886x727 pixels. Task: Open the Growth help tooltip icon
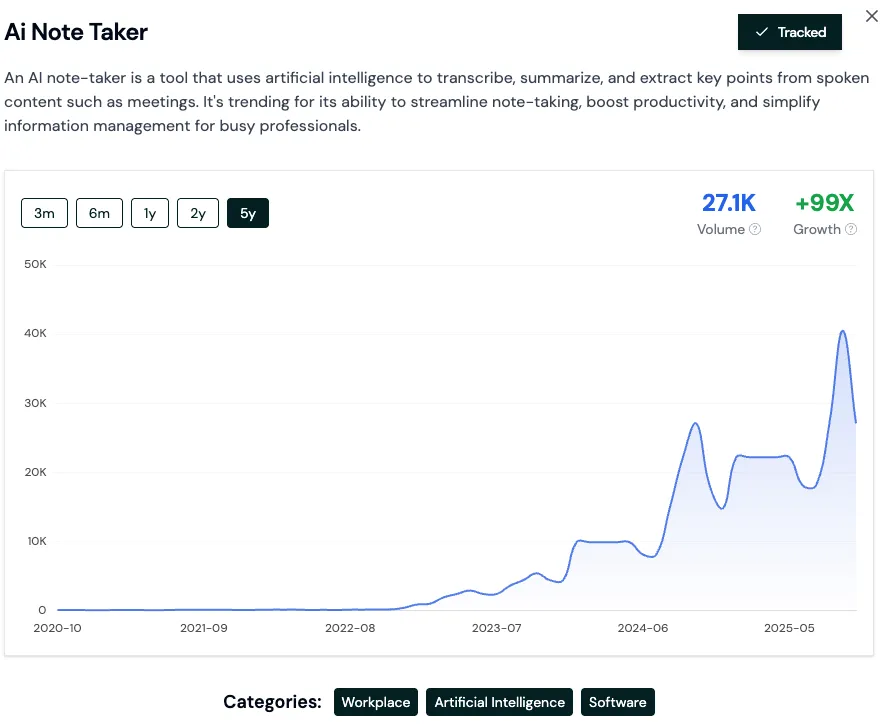[848, 229]
